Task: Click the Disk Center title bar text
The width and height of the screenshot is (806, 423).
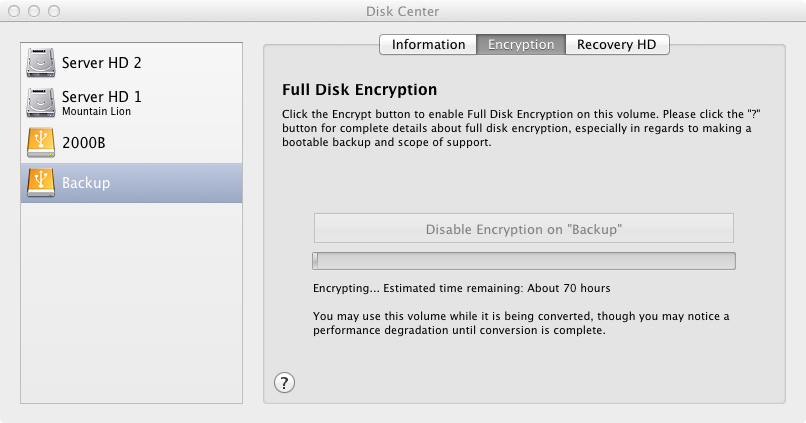Action: (x=403, y=11)
